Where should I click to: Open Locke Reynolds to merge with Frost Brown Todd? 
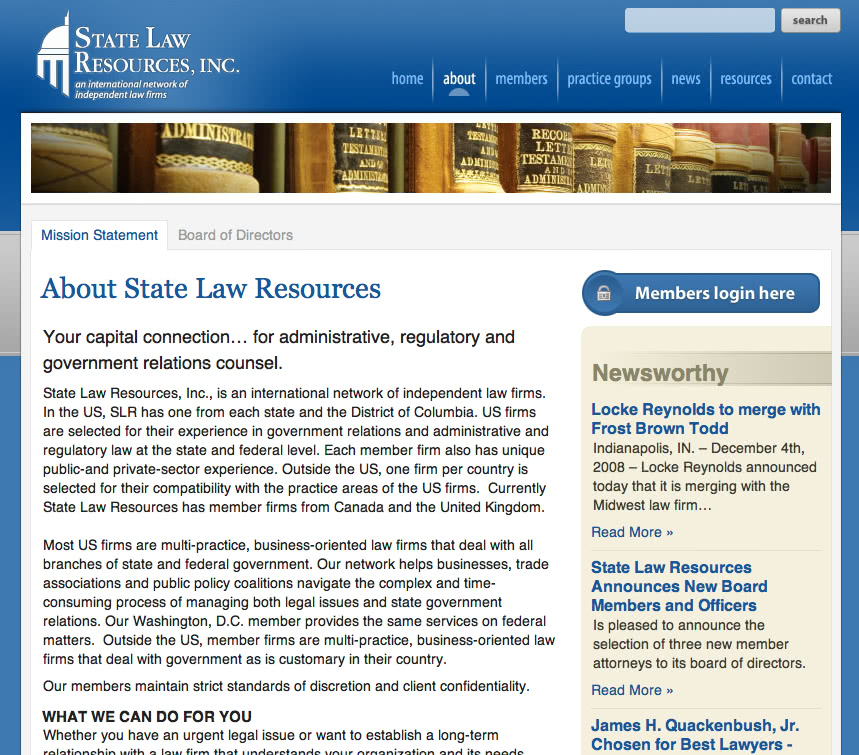point(706,419)
